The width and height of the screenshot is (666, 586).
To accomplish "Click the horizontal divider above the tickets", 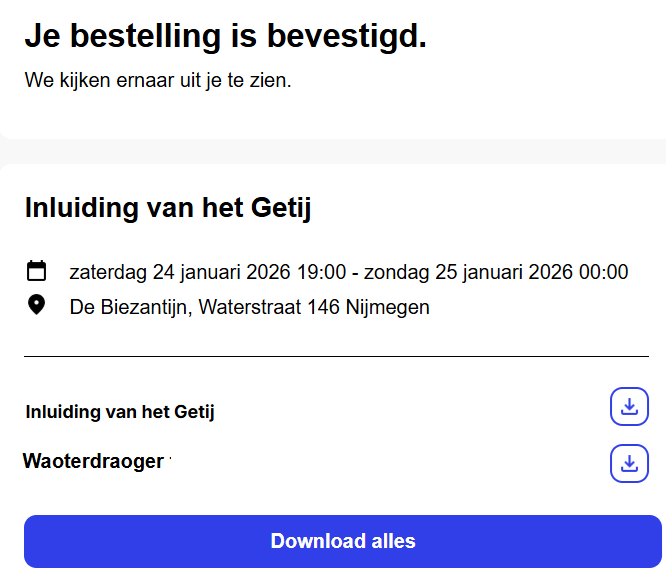I will click(x=336, y=356).
